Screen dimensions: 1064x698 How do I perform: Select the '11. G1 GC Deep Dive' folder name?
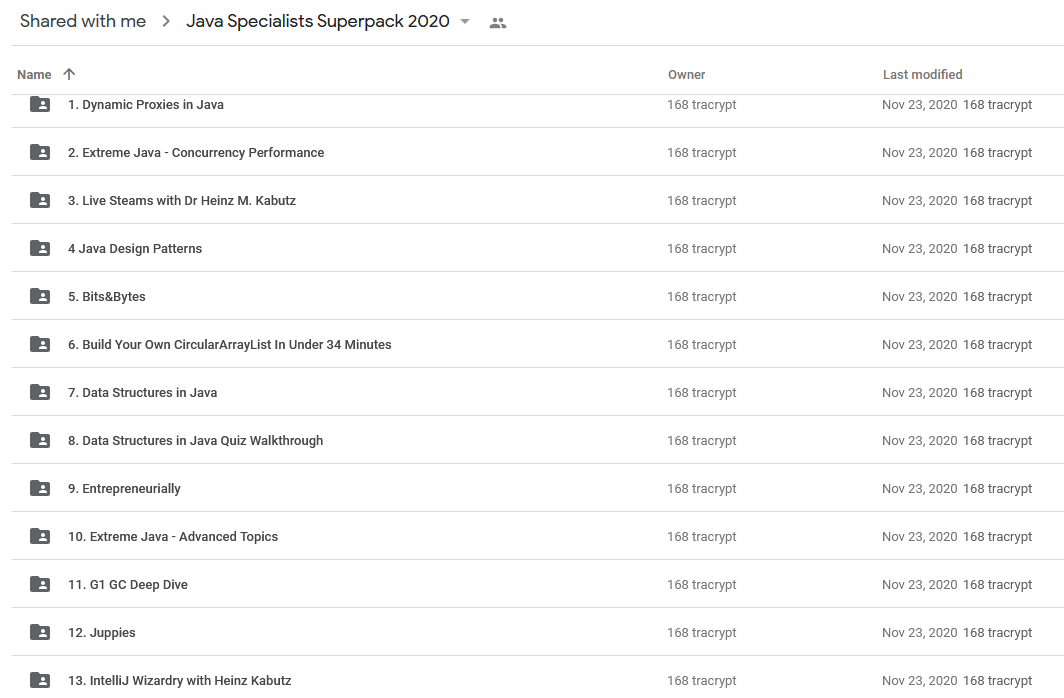[x=128, y=585]
